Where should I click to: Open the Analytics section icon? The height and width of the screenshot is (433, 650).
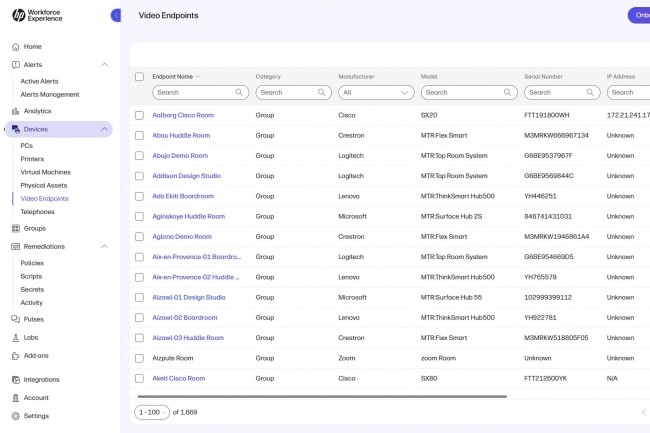[16, 111]
